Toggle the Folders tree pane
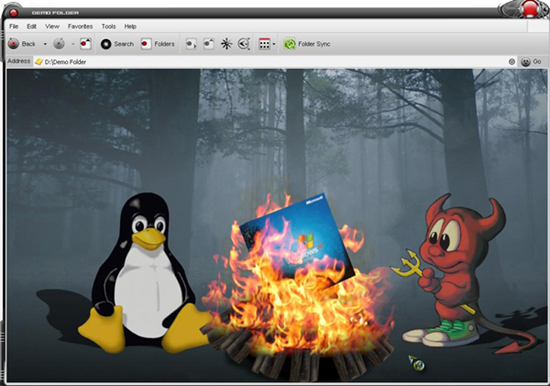Screen dimensions: 550x386 pos(157,44)
